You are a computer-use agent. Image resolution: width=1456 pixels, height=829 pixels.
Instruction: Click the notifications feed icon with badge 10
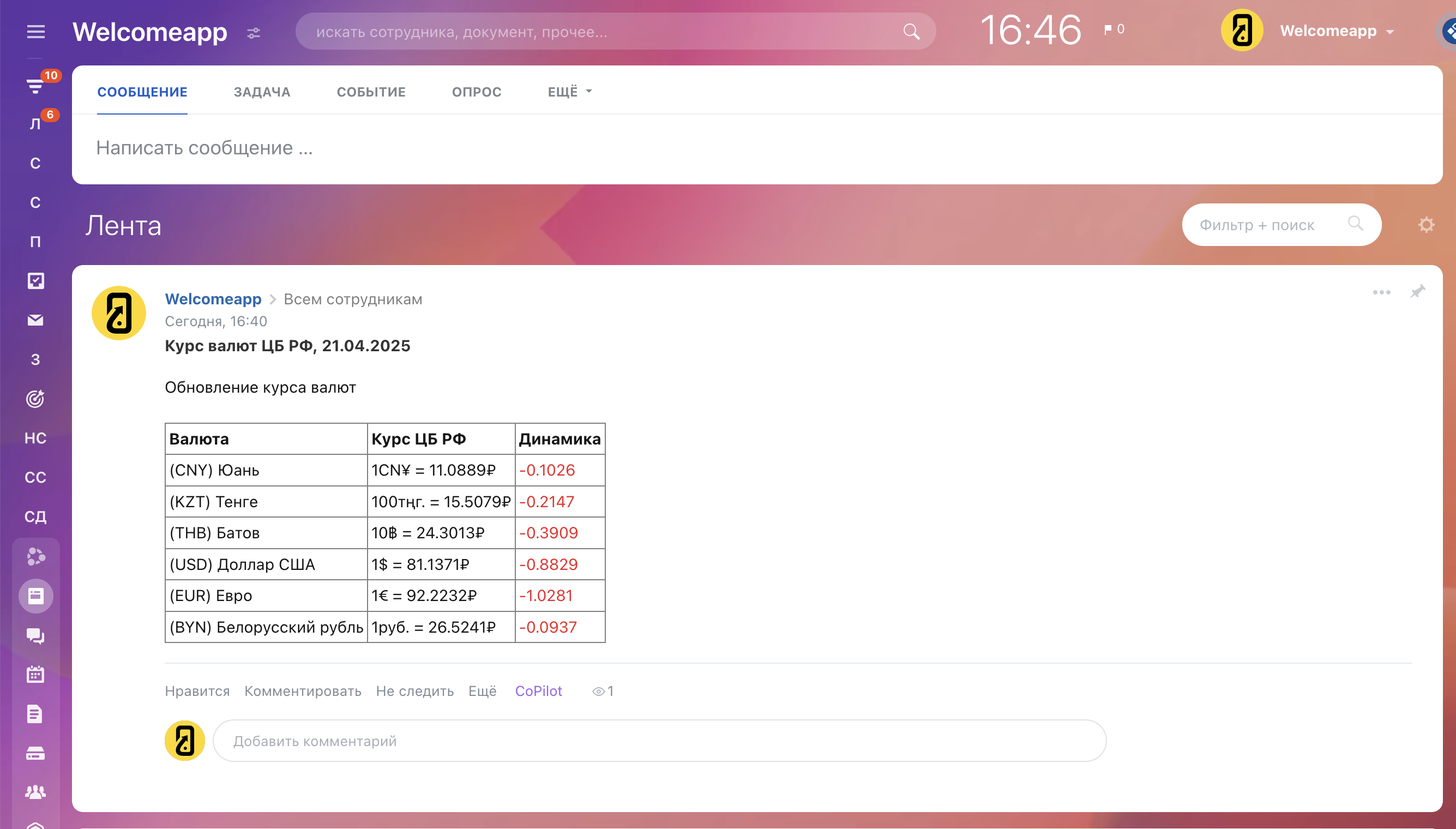point(35,86)
